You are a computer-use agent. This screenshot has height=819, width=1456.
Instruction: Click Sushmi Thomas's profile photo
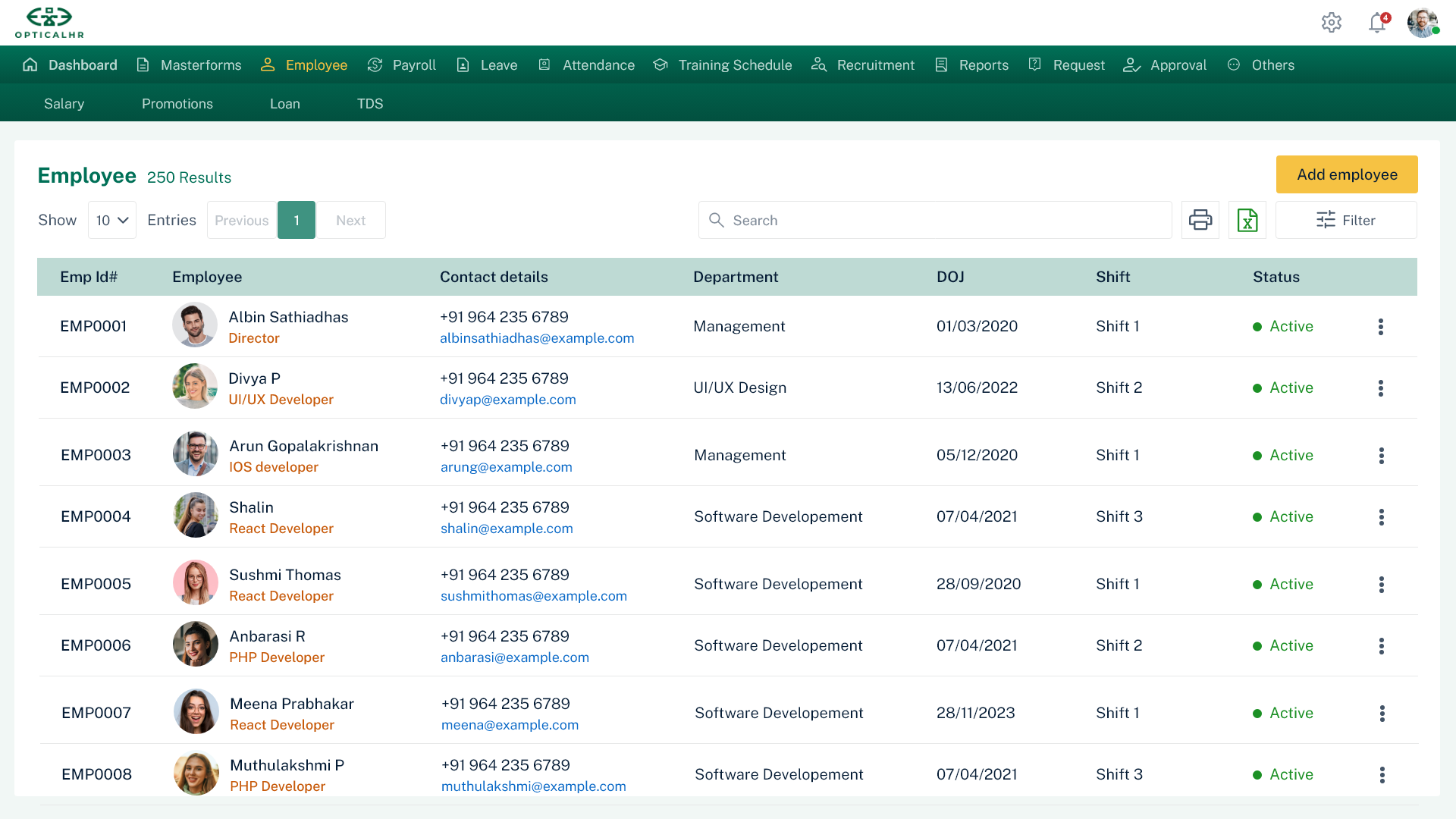click(196, 583)
